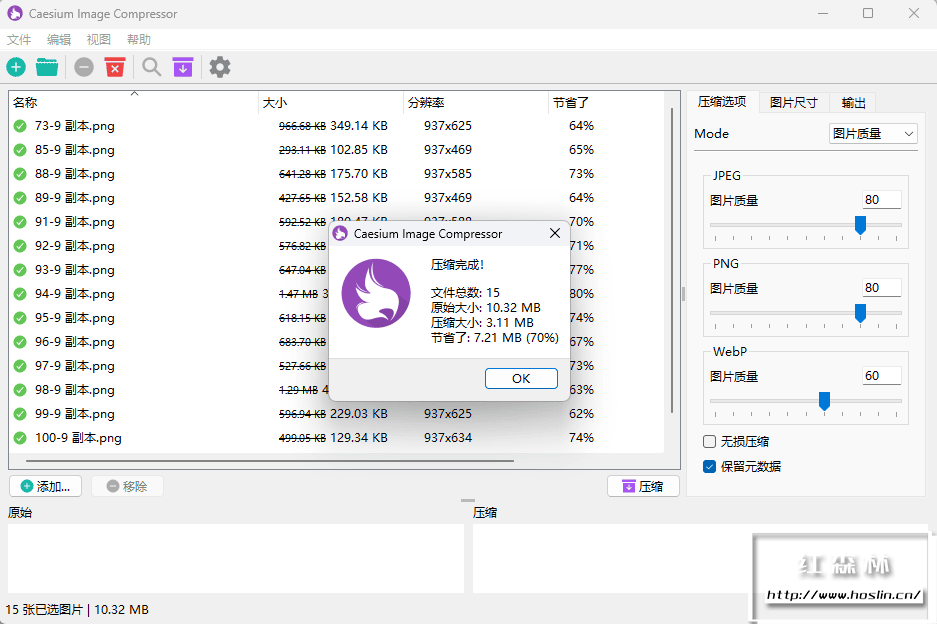
Task: Click the green check next to 100-9 副本.png
Action: (x=20, y=438)
